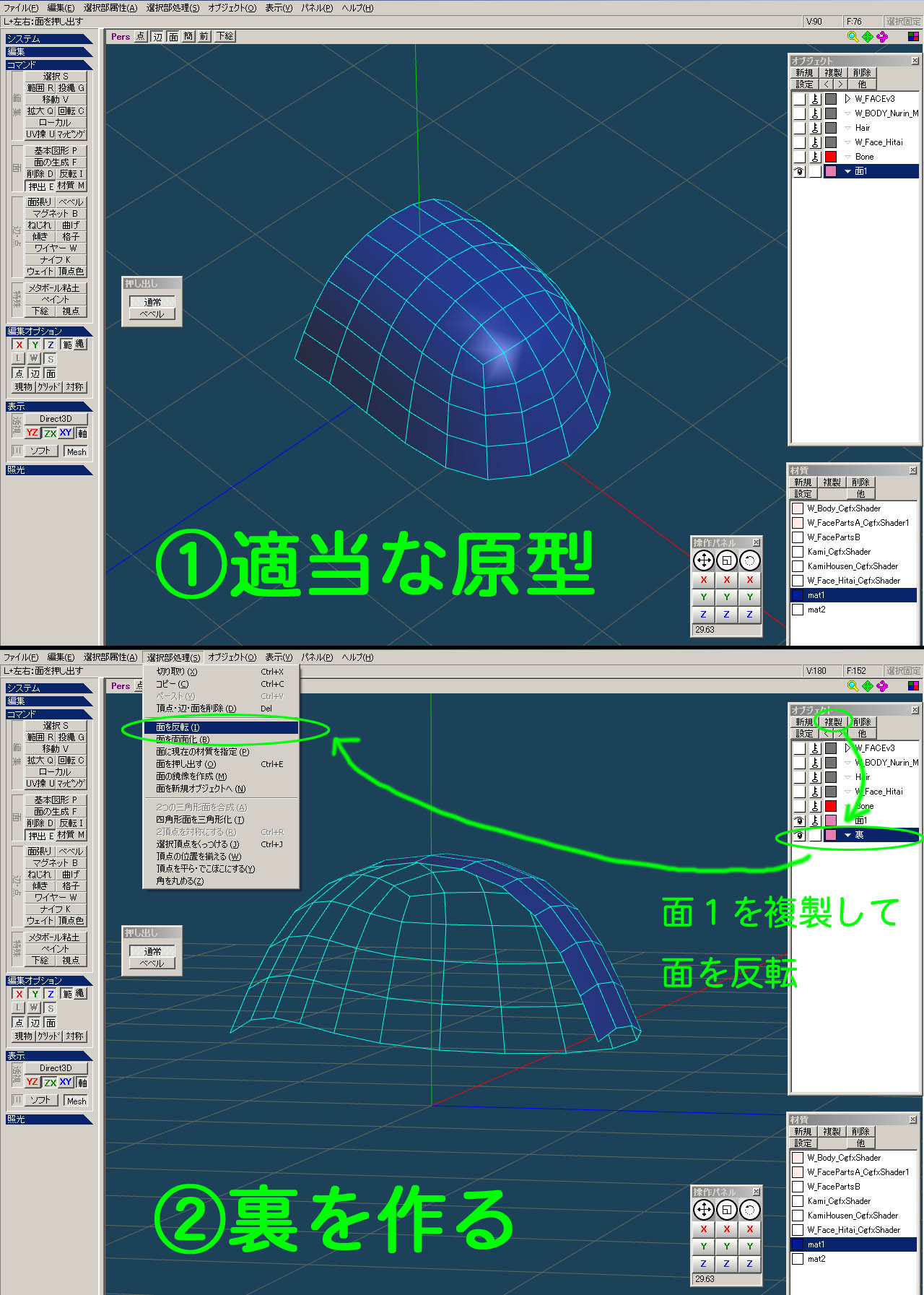This screenshot has width=924, height=1295.
Task: Collapse the 面1 tree triangle in step ① object panel
Action: pyautogui.click(x=847, y=171)
